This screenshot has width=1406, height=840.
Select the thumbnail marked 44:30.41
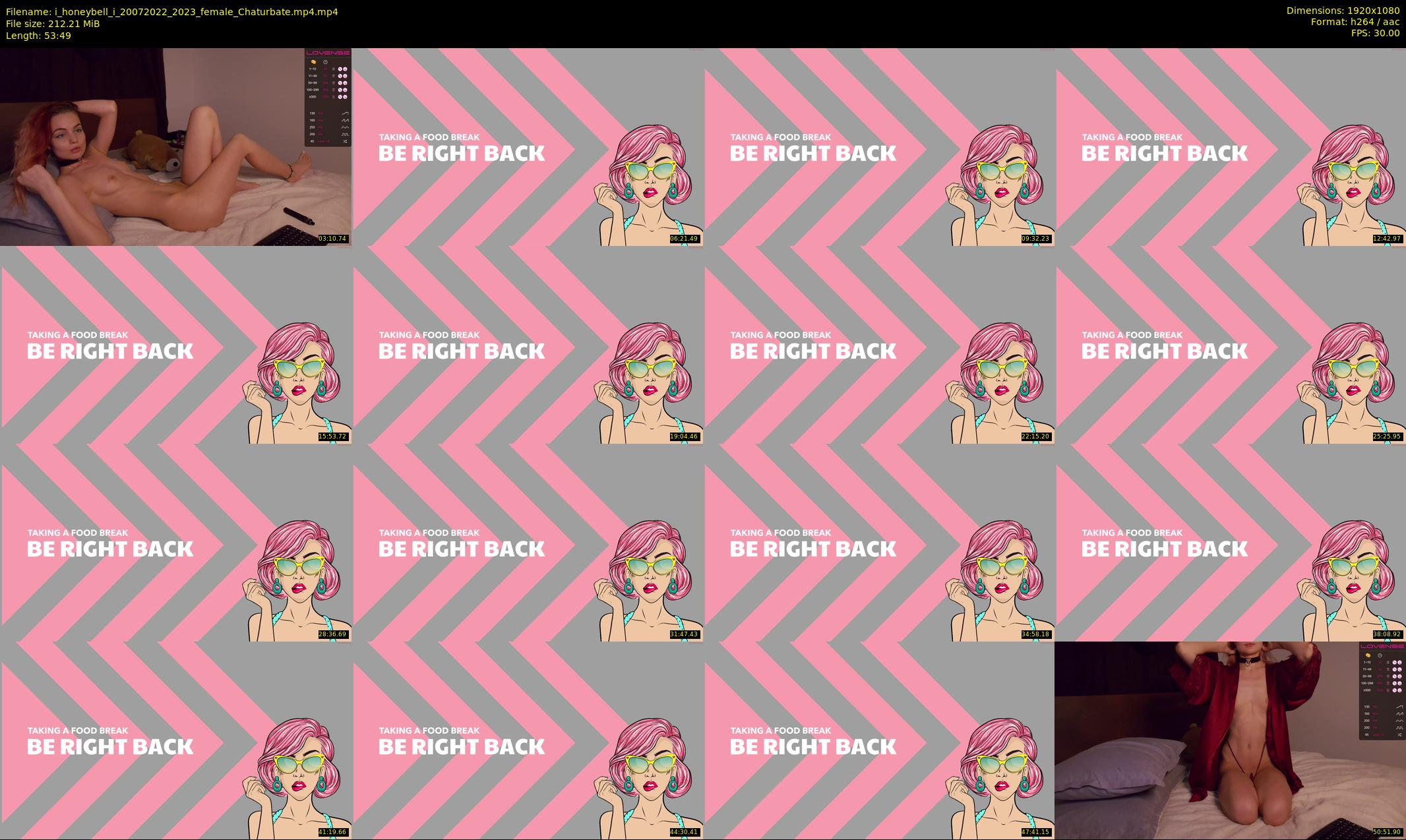tap(528, 740)
